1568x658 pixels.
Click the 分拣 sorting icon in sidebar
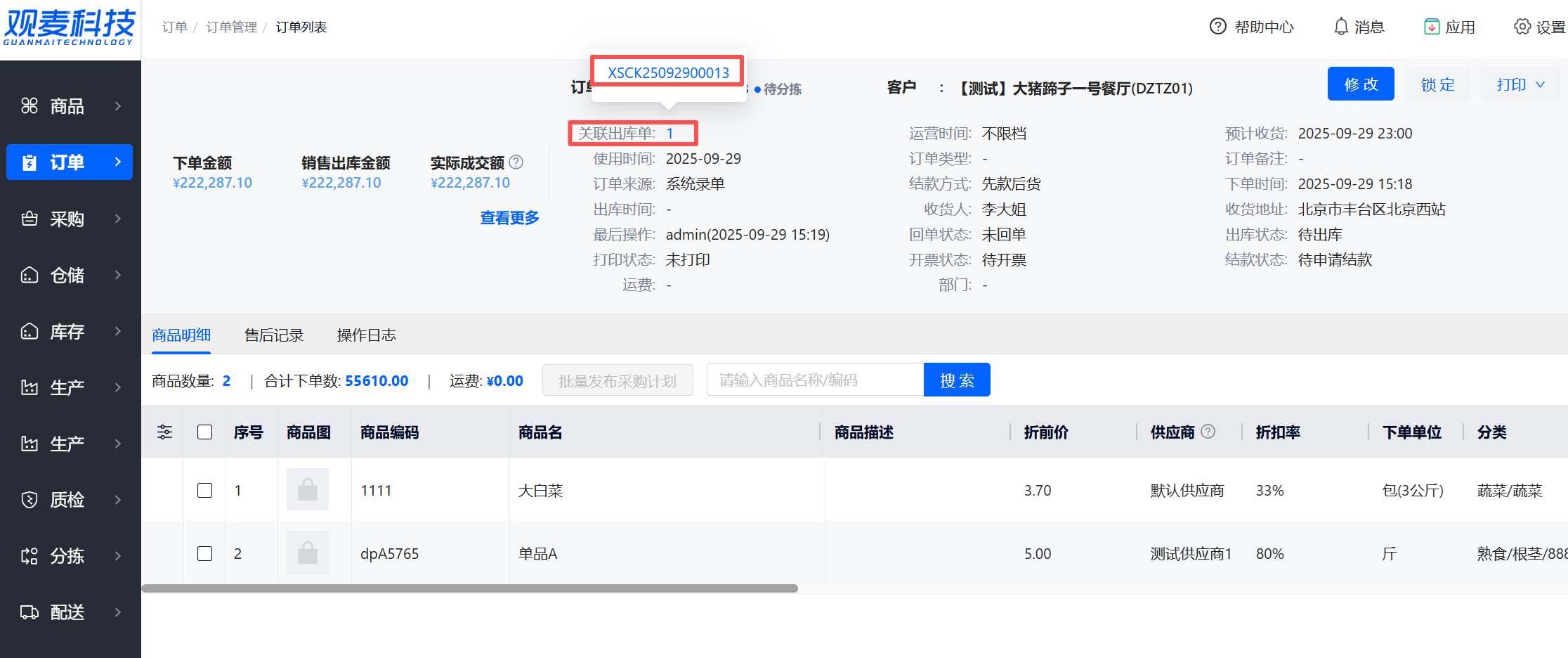30,556
